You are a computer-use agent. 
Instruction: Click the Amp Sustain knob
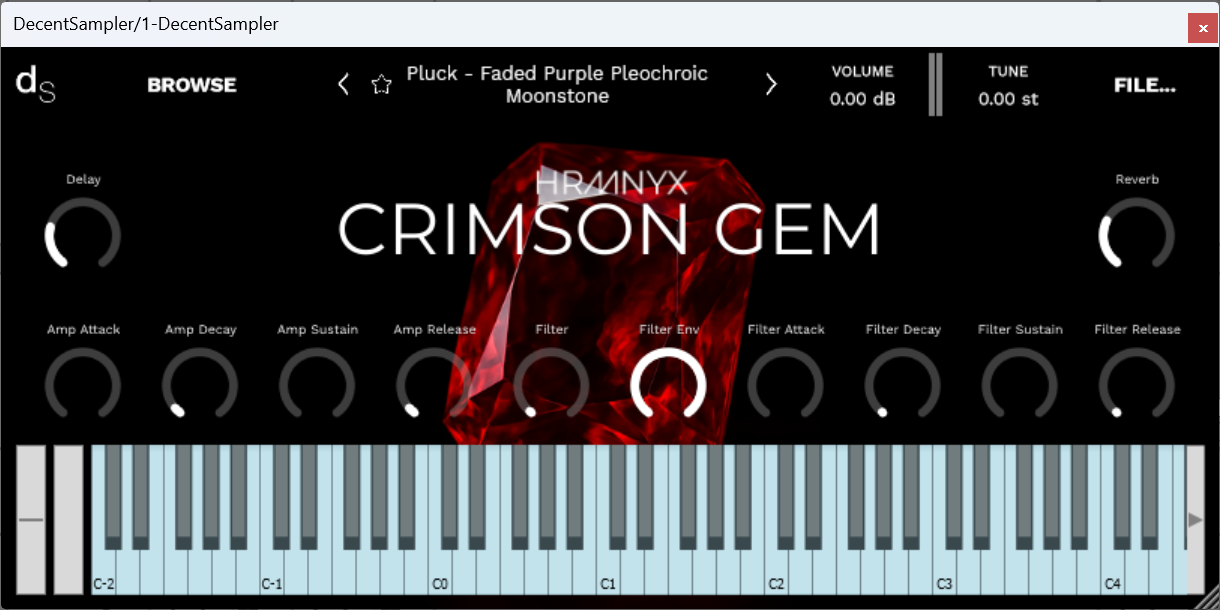tap(317, 386)
